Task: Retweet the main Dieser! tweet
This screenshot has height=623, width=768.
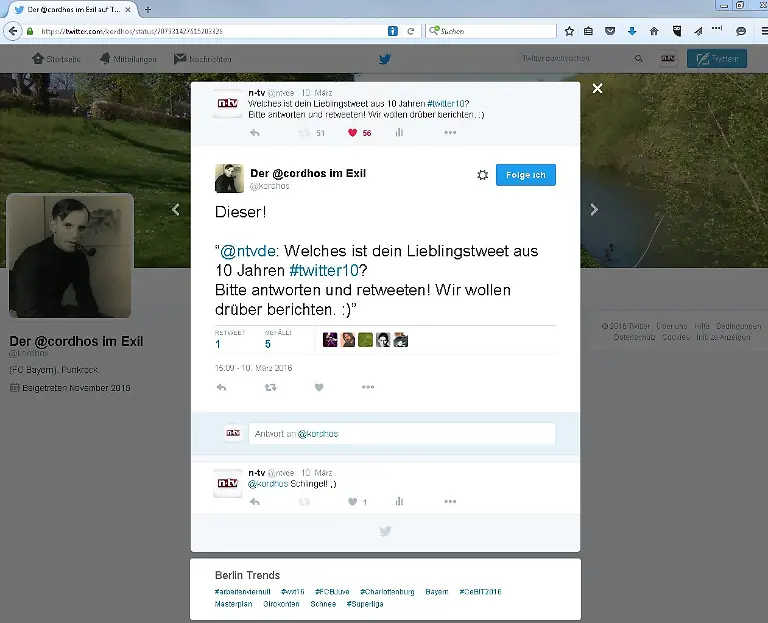Action: (x=270, y=387)
